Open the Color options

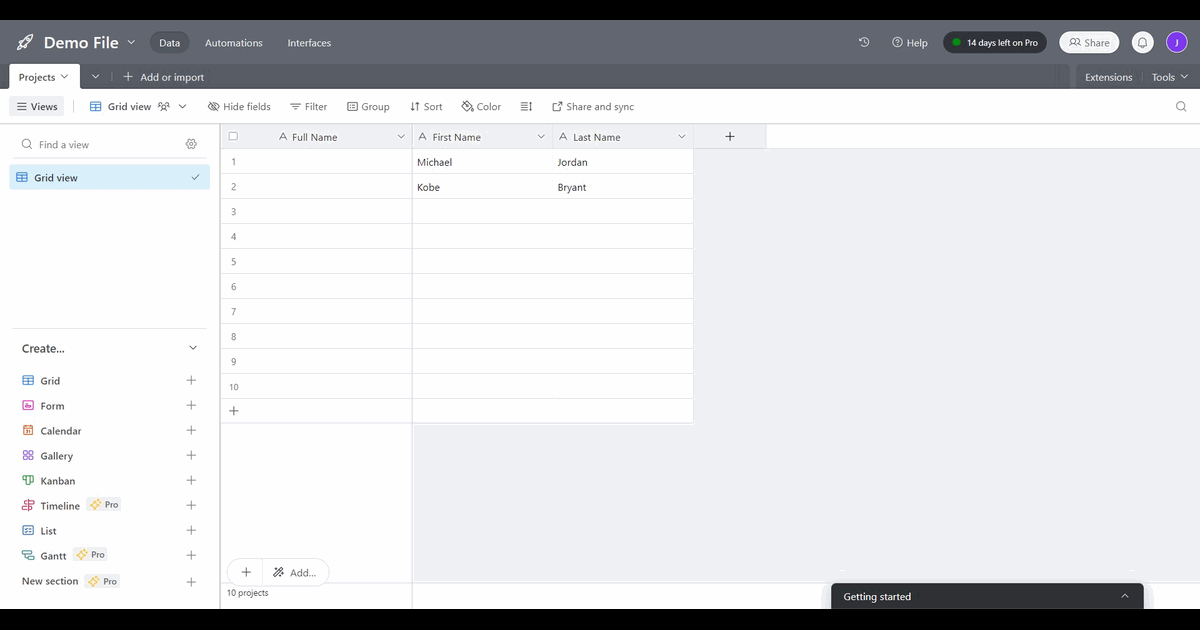[x=481, y=107]
